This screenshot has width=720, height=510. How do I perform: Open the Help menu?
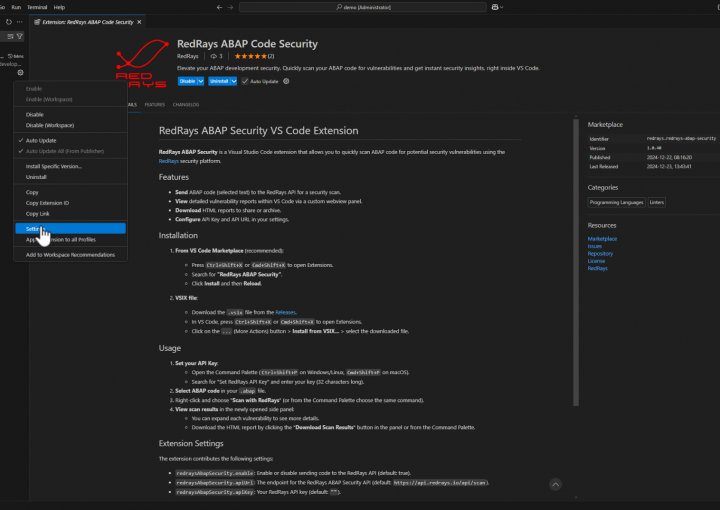click(59, 7)
